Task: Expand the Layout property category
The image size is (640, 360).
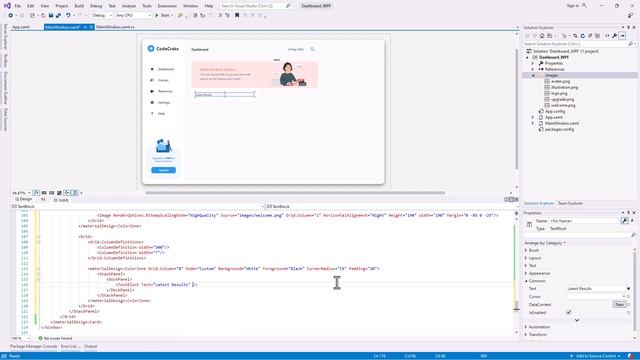Action: tap(526, 258)
